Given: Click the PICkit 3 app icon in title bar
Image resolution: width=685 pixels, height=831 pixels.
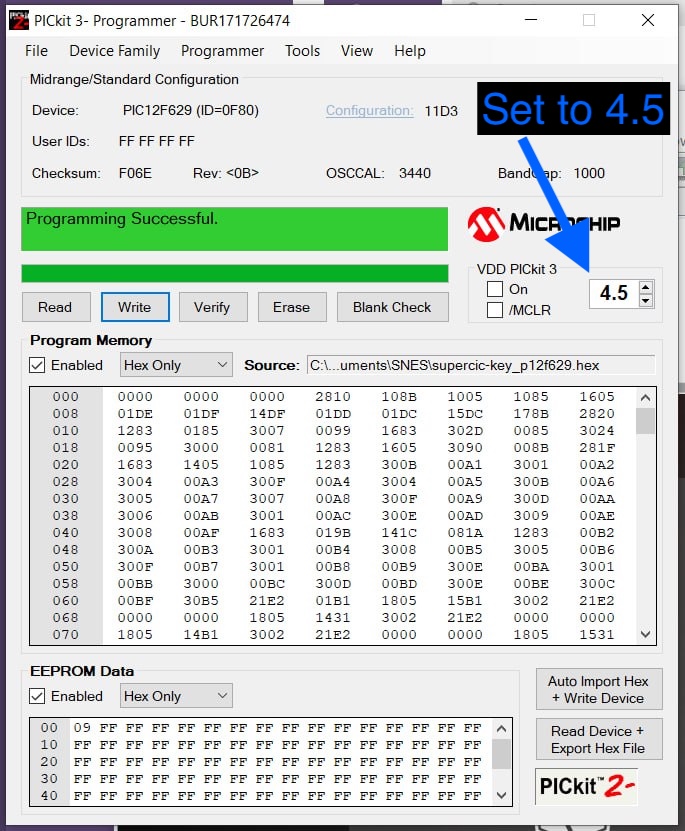Looking at the screenshot, I should click(19, 20).
